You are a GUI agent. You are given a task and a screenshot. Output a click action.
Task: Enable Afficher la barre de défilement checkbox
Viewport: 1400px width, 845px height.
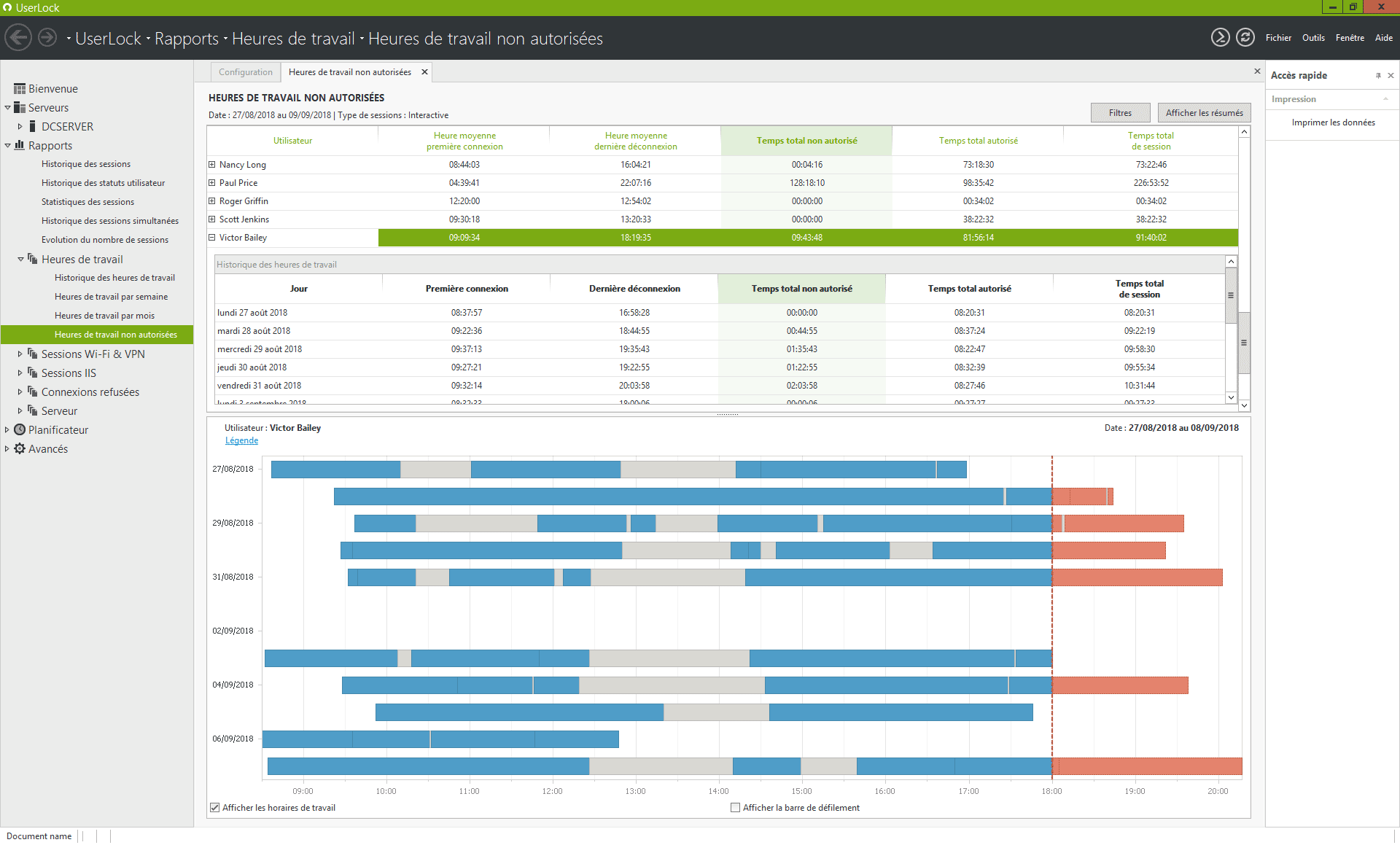(x=736, y=808)
